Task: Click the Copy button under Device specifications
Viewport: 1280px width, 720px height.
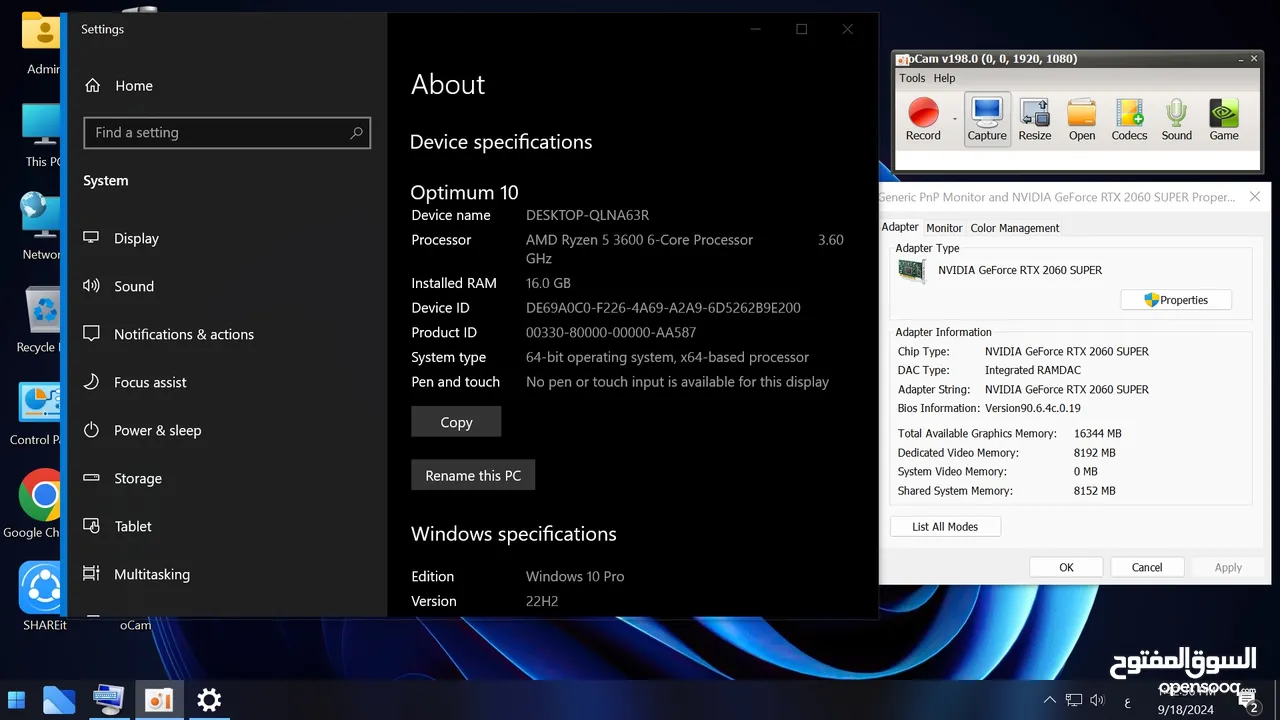Action: pyautogui.click(x=456, y=422)
